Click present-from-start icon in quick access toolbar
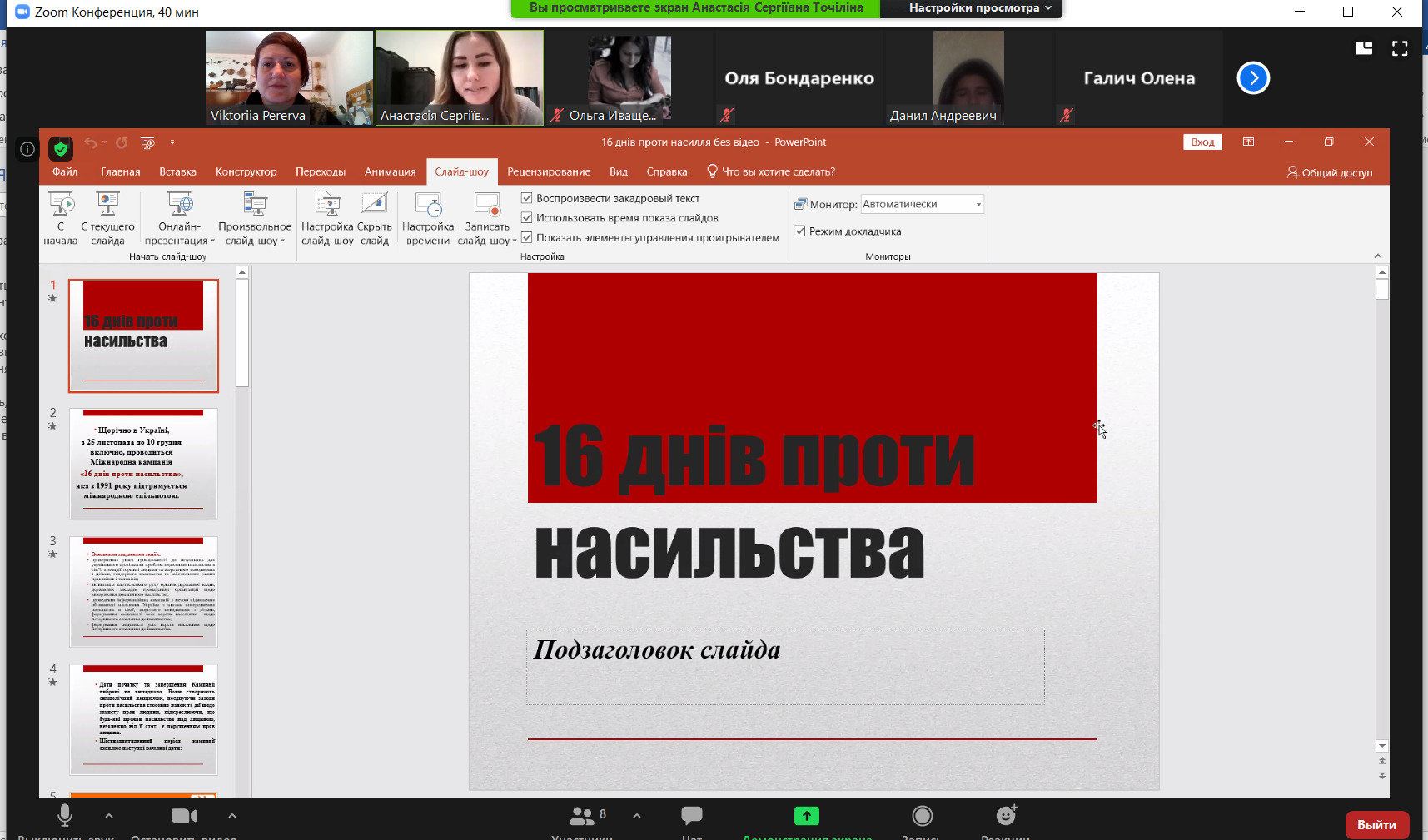Screen dimensions: 1428x840 [x=148, y=142]
